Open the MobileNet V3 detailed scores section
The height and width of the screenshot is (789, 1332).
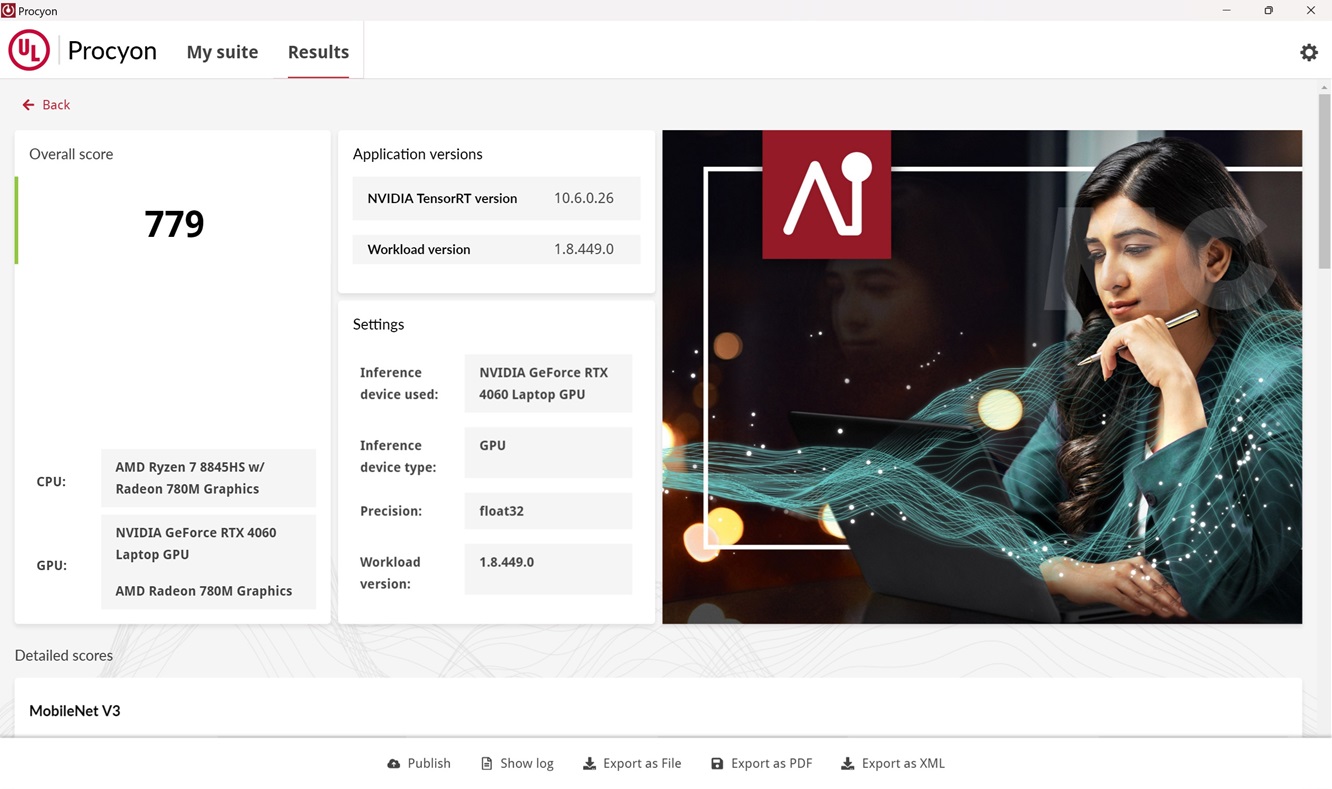[75, 711]
